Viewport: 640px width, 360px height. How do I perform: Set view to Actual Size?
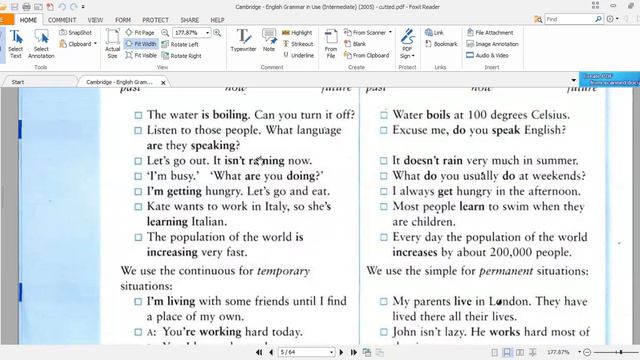112,44
